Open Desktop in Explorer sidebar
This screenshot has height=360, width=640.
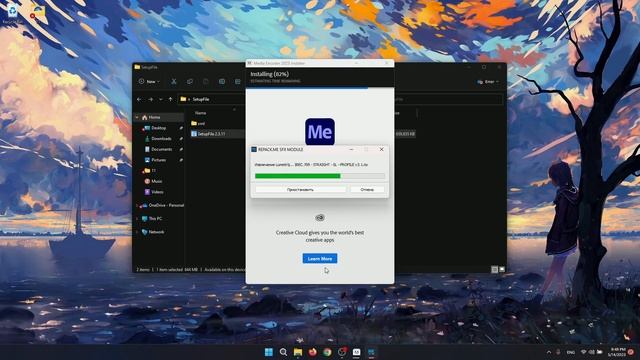click(159, 128)
